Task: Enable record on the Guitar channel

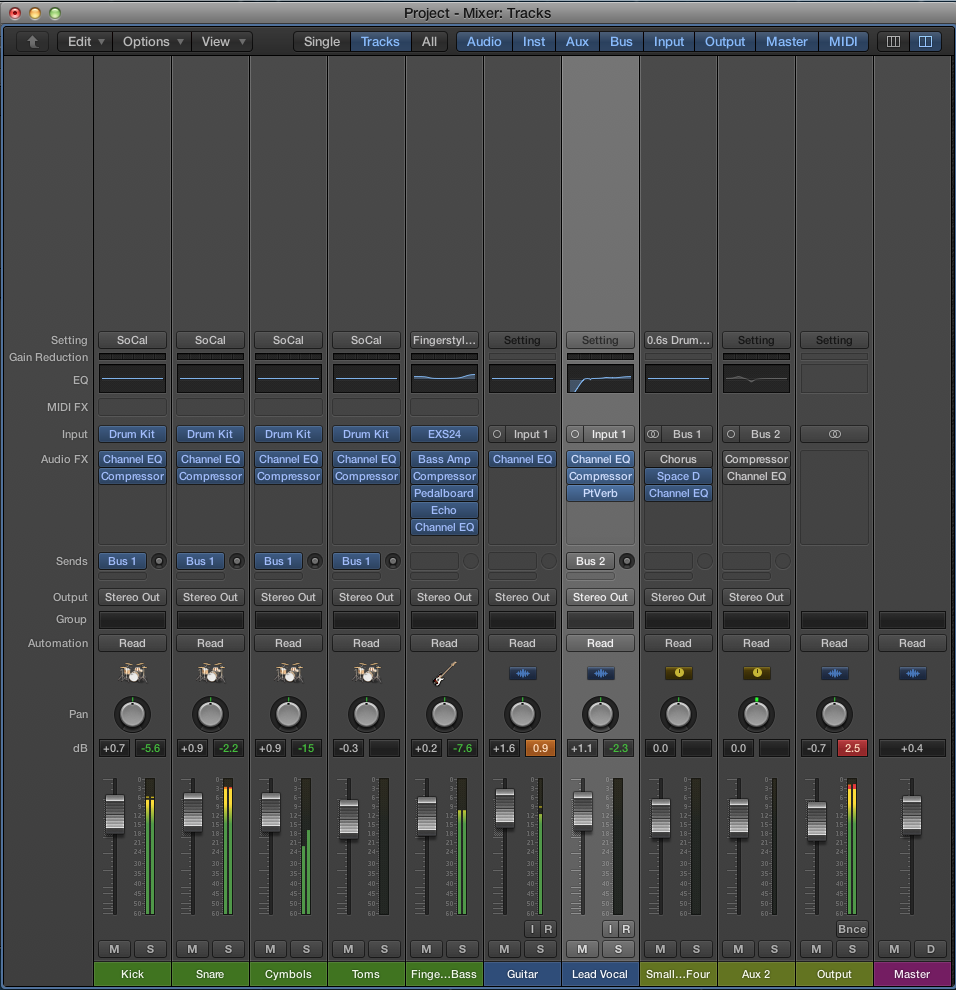Action: [x=547, y=929]
